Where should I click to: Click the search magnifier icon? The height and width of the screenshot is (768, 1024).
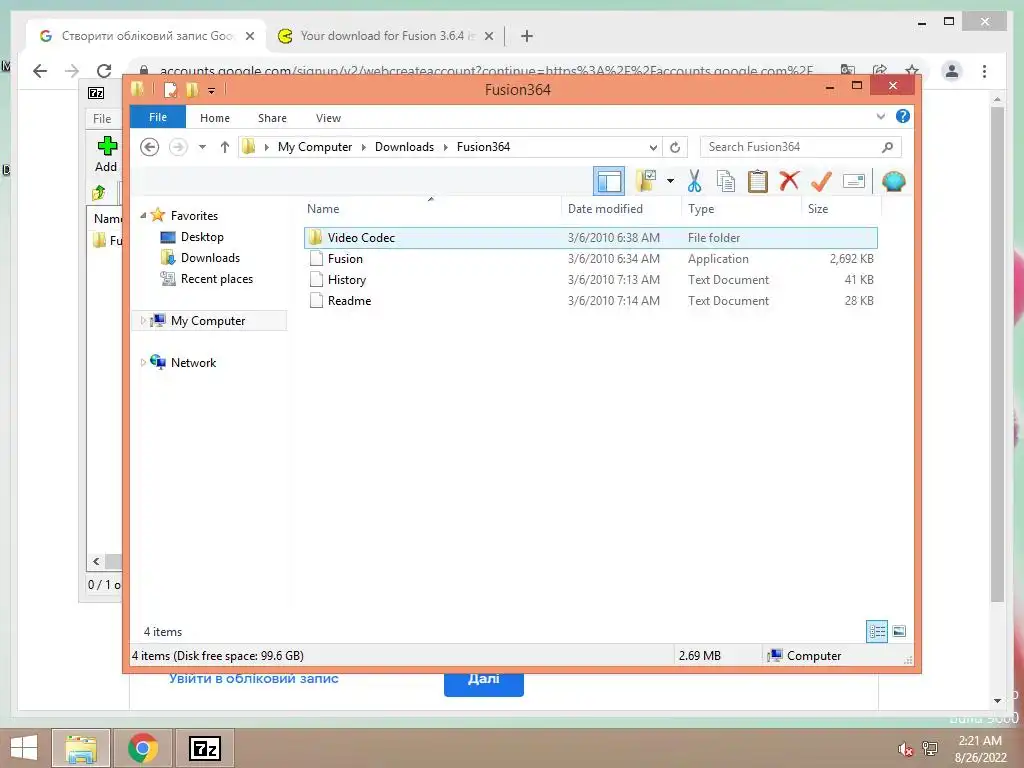pos(887,147)
